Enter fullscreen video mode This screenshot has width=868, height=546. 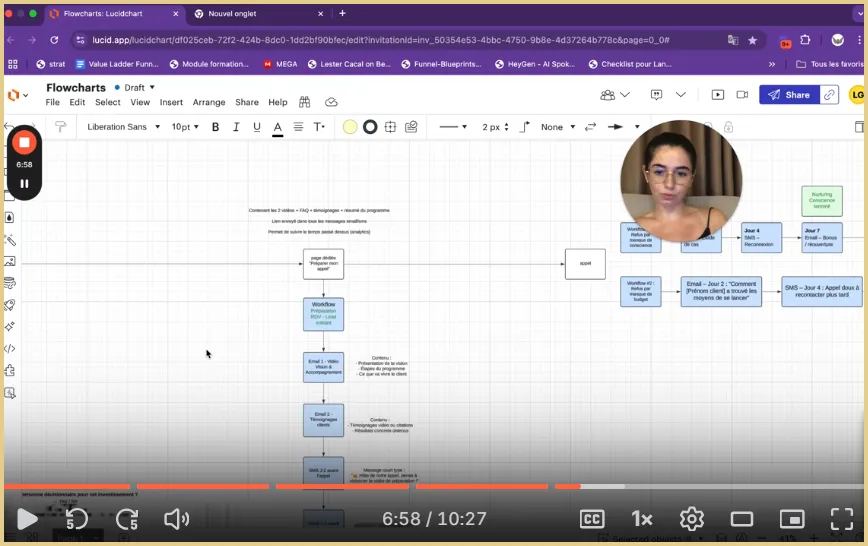pos(842,519)
